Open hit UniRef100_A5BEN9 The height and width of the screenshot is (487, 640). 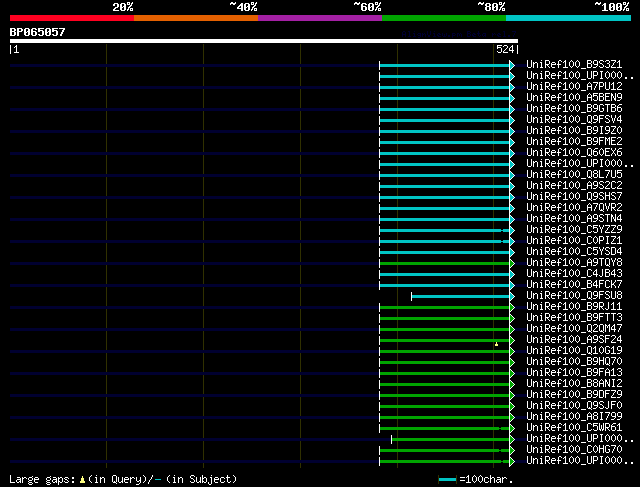point(574,98)
